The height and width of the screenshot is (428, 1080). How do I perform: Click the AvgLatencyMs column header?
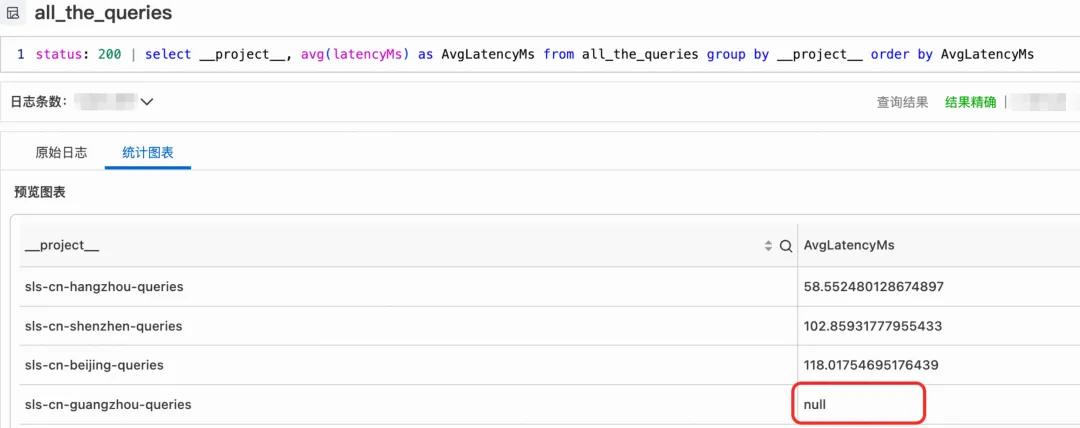coord(849,246)
